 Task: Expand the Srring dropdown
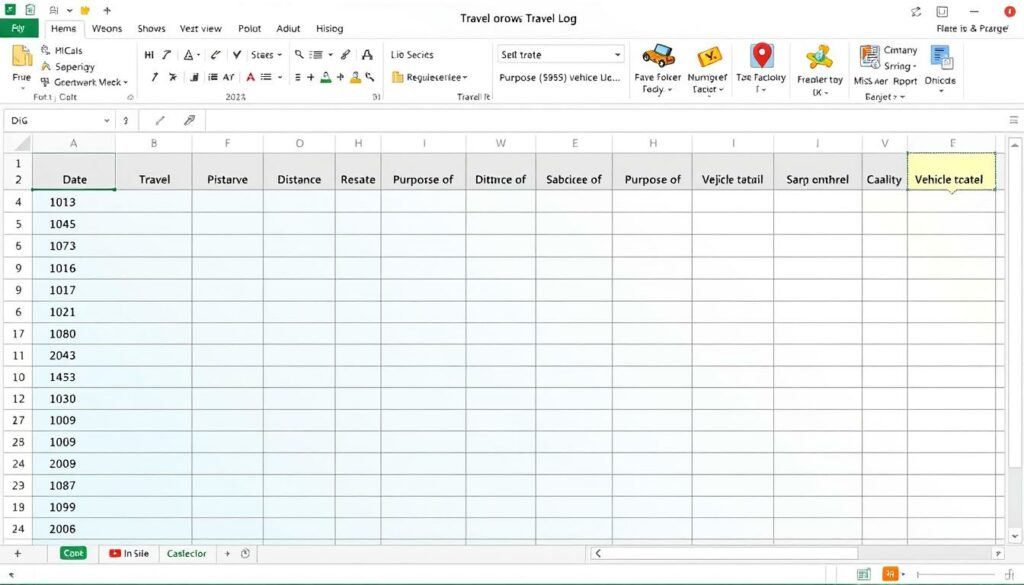tap(901, 66)
